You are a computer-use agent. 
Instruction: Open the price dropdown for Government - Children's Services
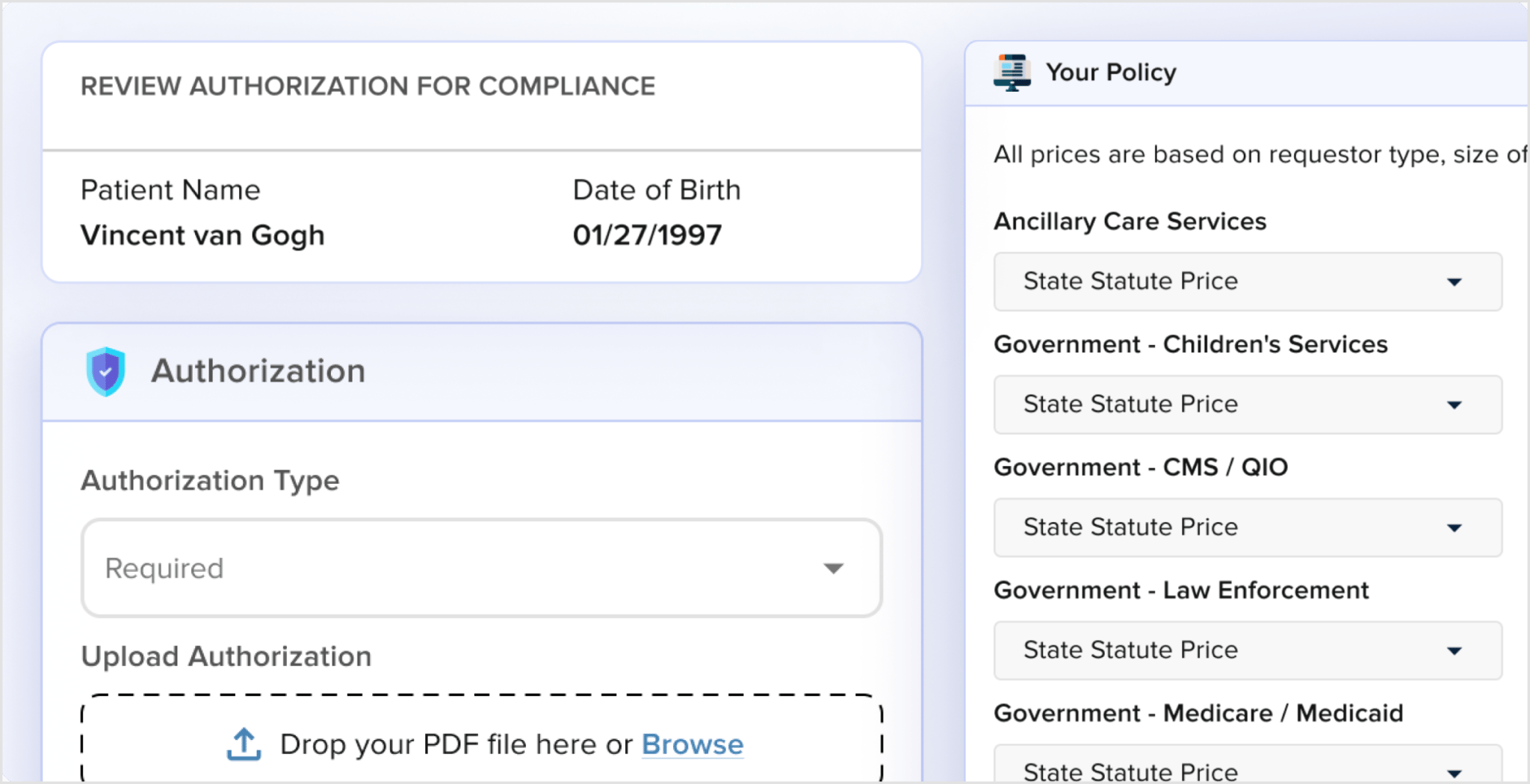1248,404
